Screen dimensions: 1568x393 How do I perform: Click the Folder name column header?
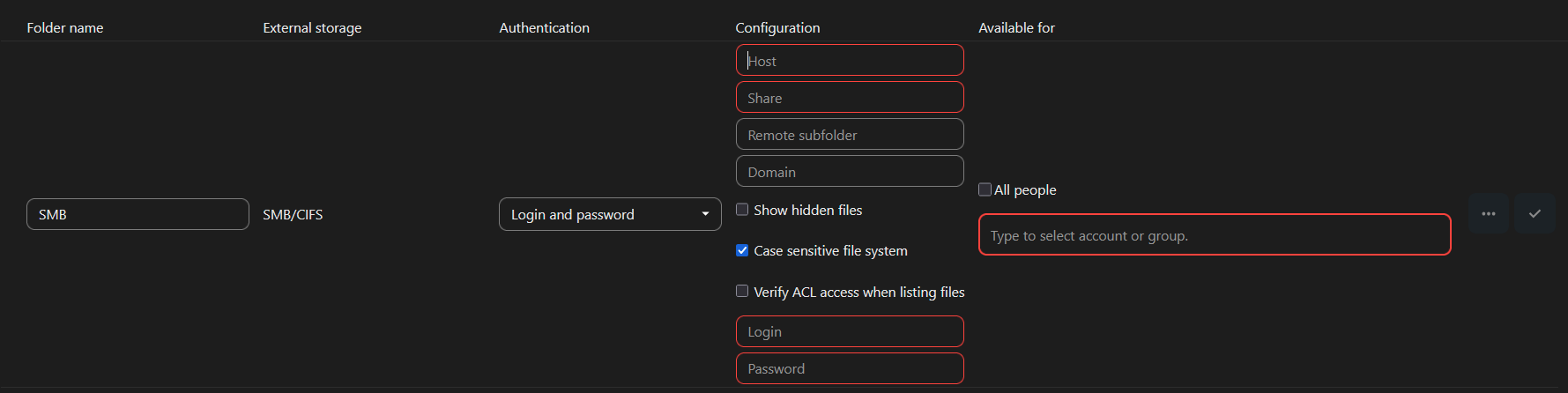click(65, 28)
